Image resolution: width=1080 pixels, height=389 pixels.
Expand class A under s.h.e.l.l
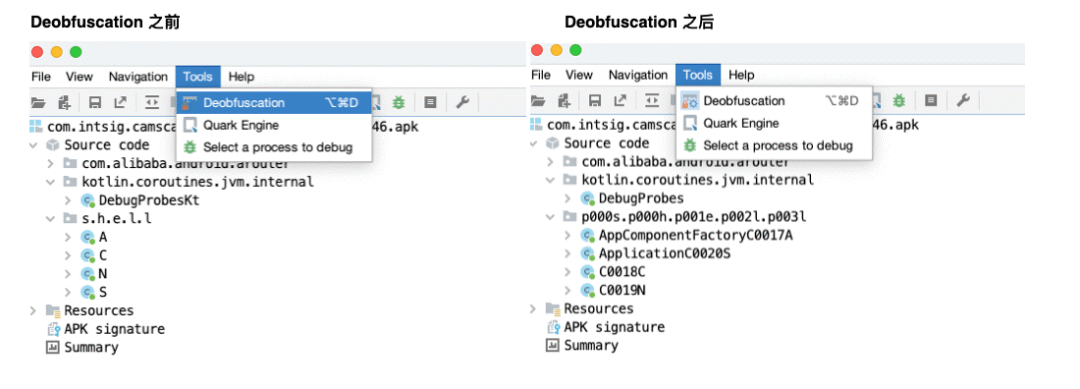point(68,237)
